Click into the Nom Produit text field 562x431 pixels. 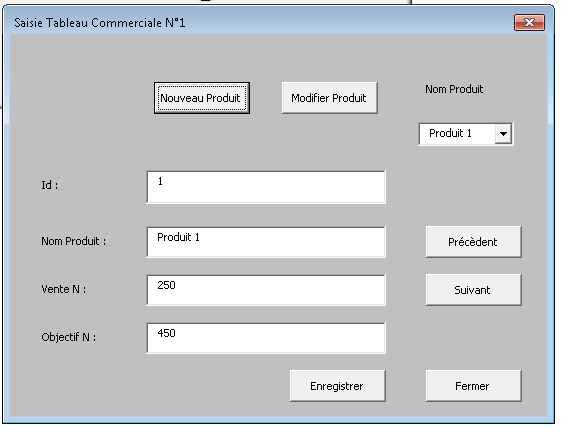tap(266, 242)
